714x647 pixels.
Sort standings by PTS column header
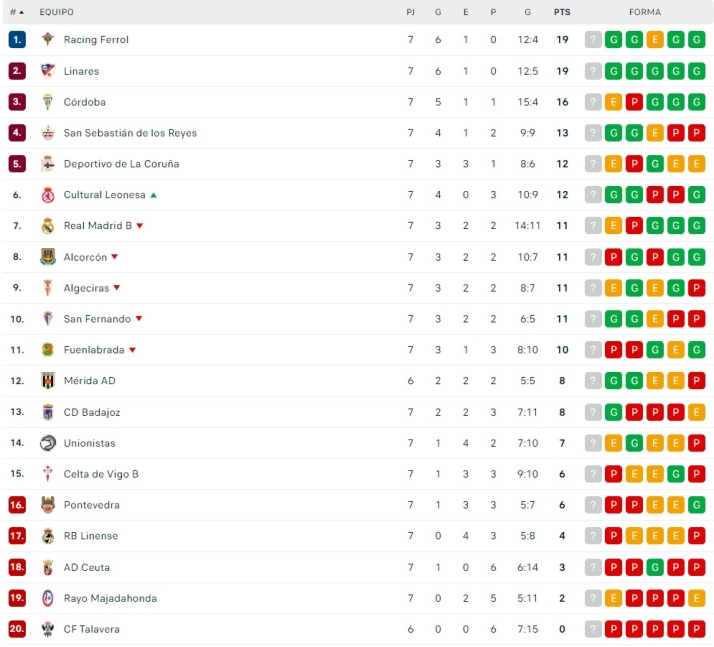562,12
